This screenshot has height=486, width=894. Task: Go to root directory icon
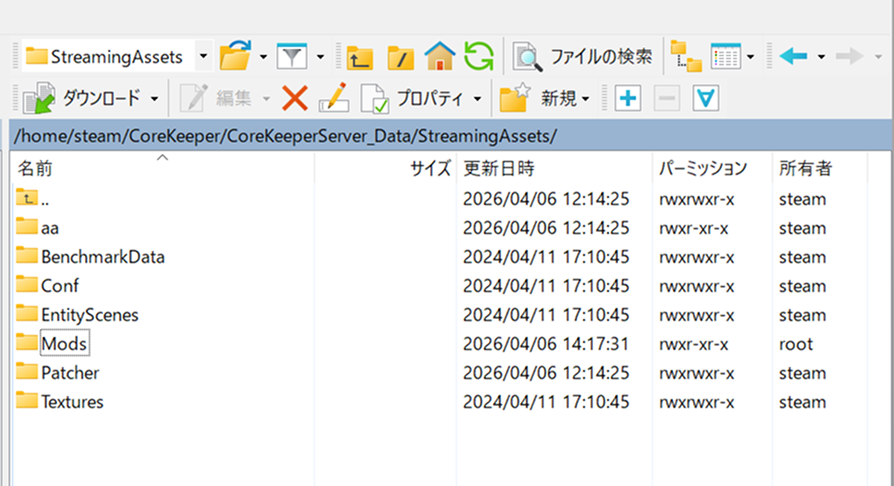[x=400, y=56]
